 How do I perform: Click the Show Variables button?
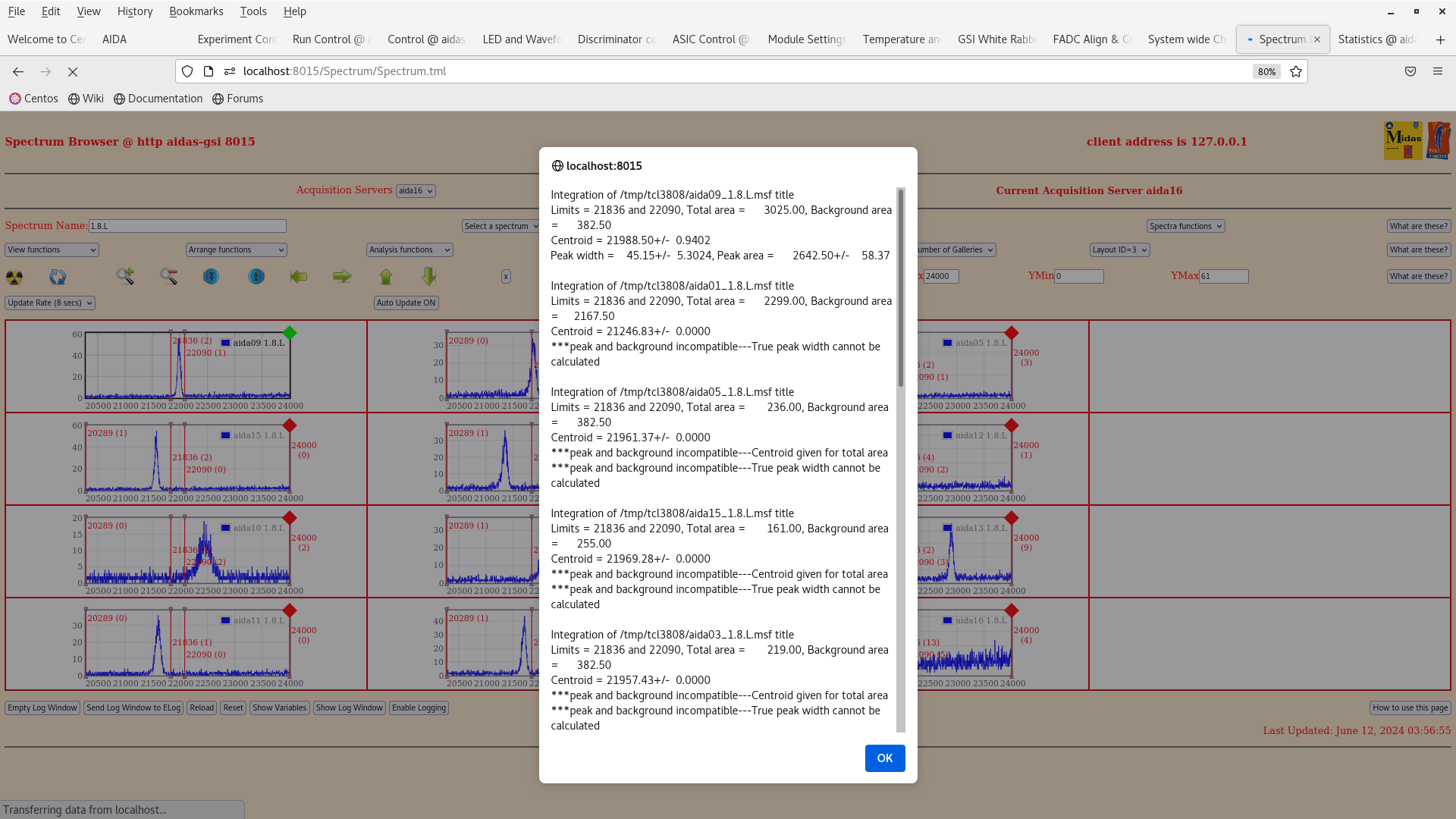tap(279, 708)
